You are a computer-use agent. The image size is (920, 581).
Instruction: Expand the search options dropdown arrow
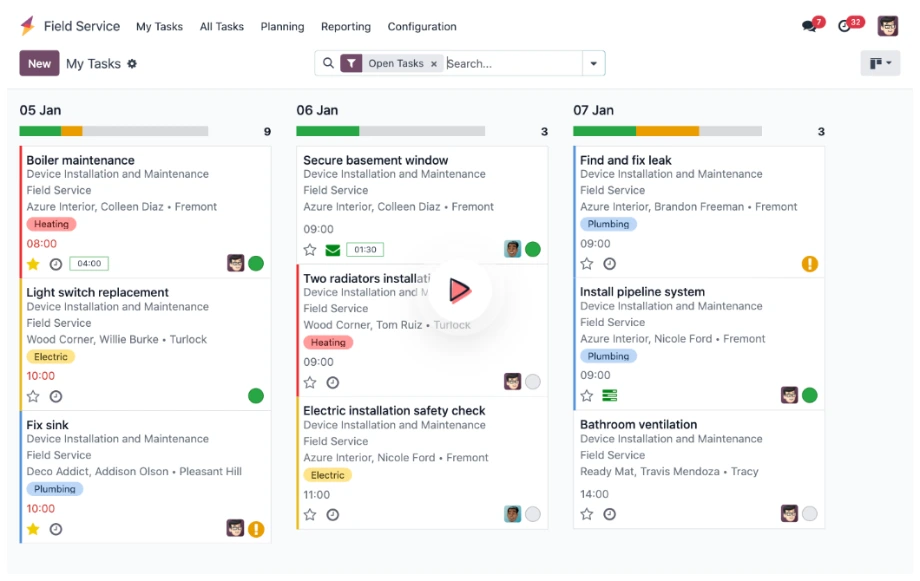594,64
